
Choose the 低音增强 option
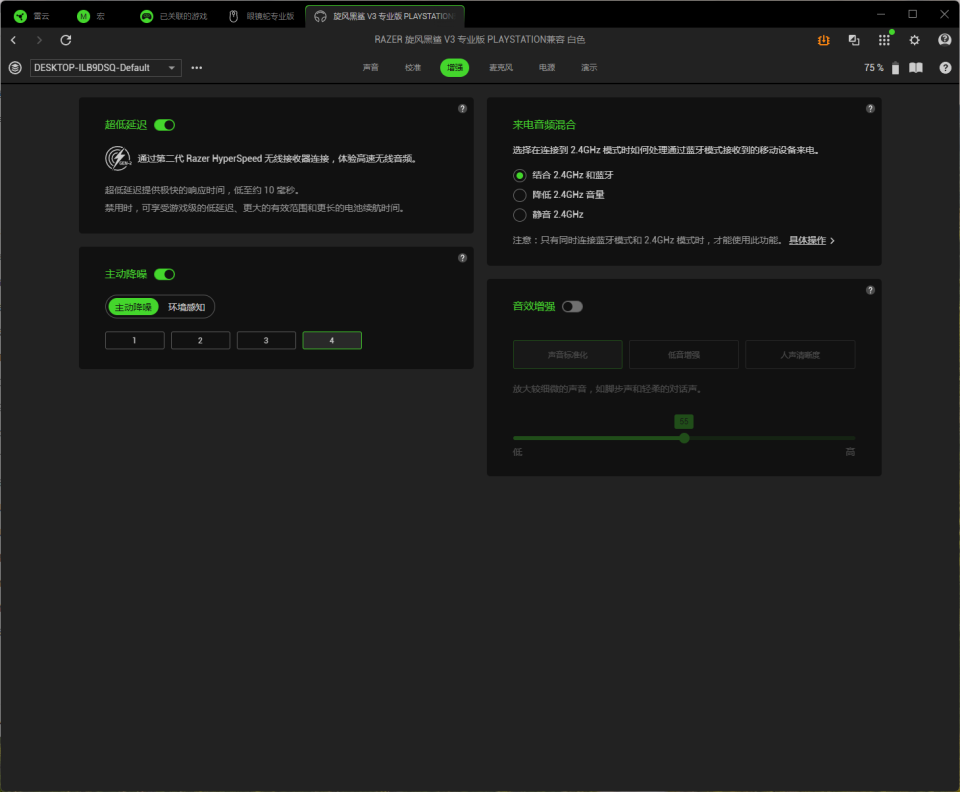(684, 354)
